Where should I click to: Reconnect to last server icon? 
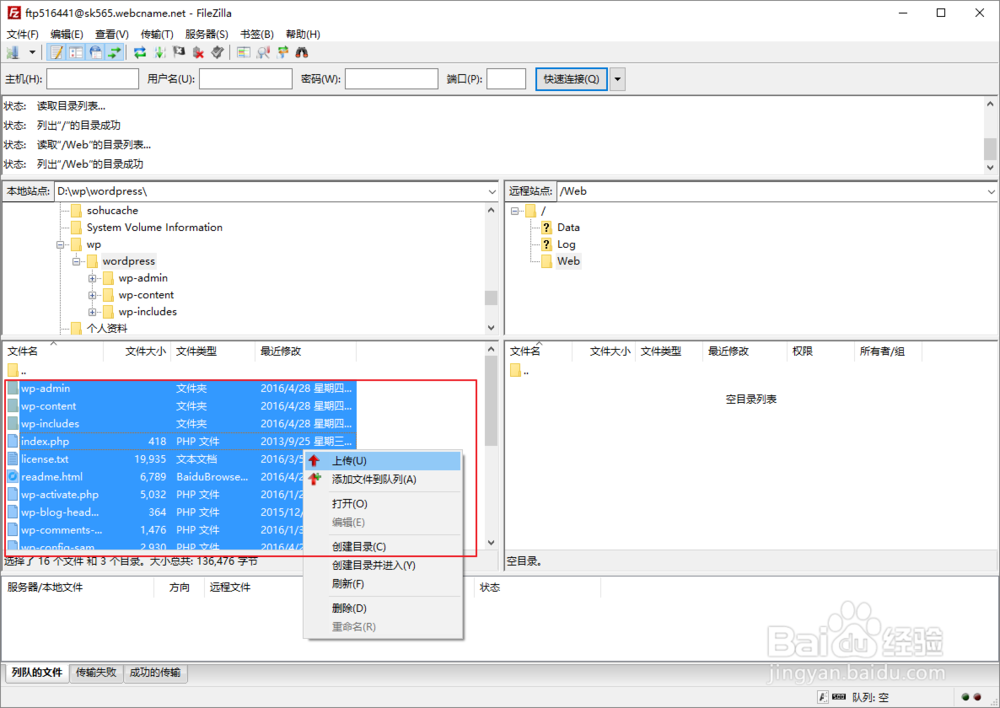pyautogui.click(x=217, y=53)
